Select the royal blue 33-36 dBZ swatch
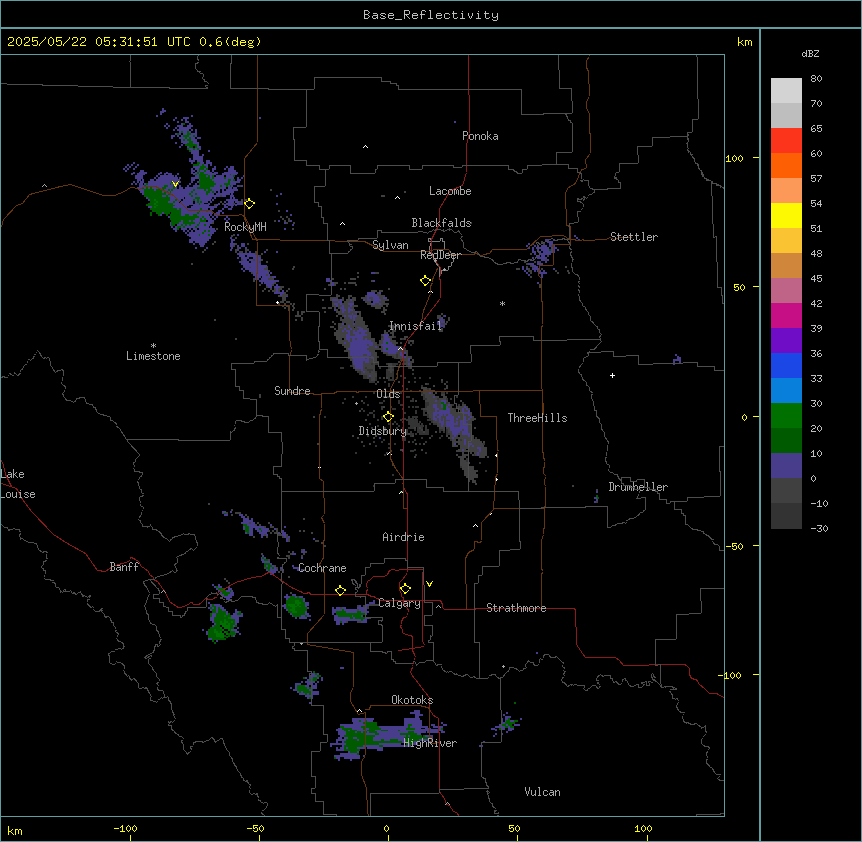Viewport: 862px width, 842px height. 786,365
